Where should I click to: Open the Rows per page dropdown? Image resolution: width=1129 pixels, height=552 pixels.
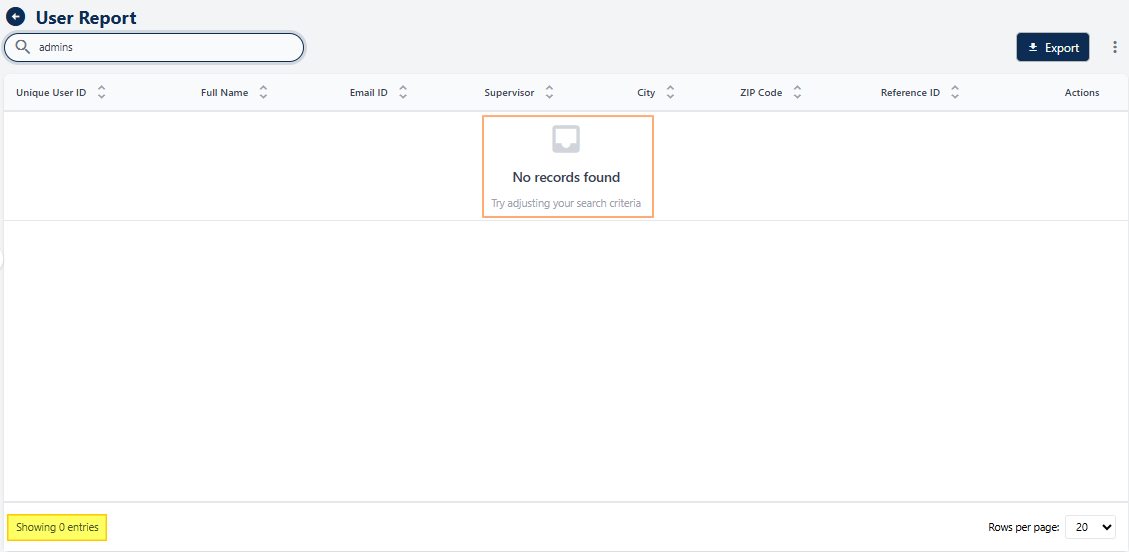(1090, 527)
